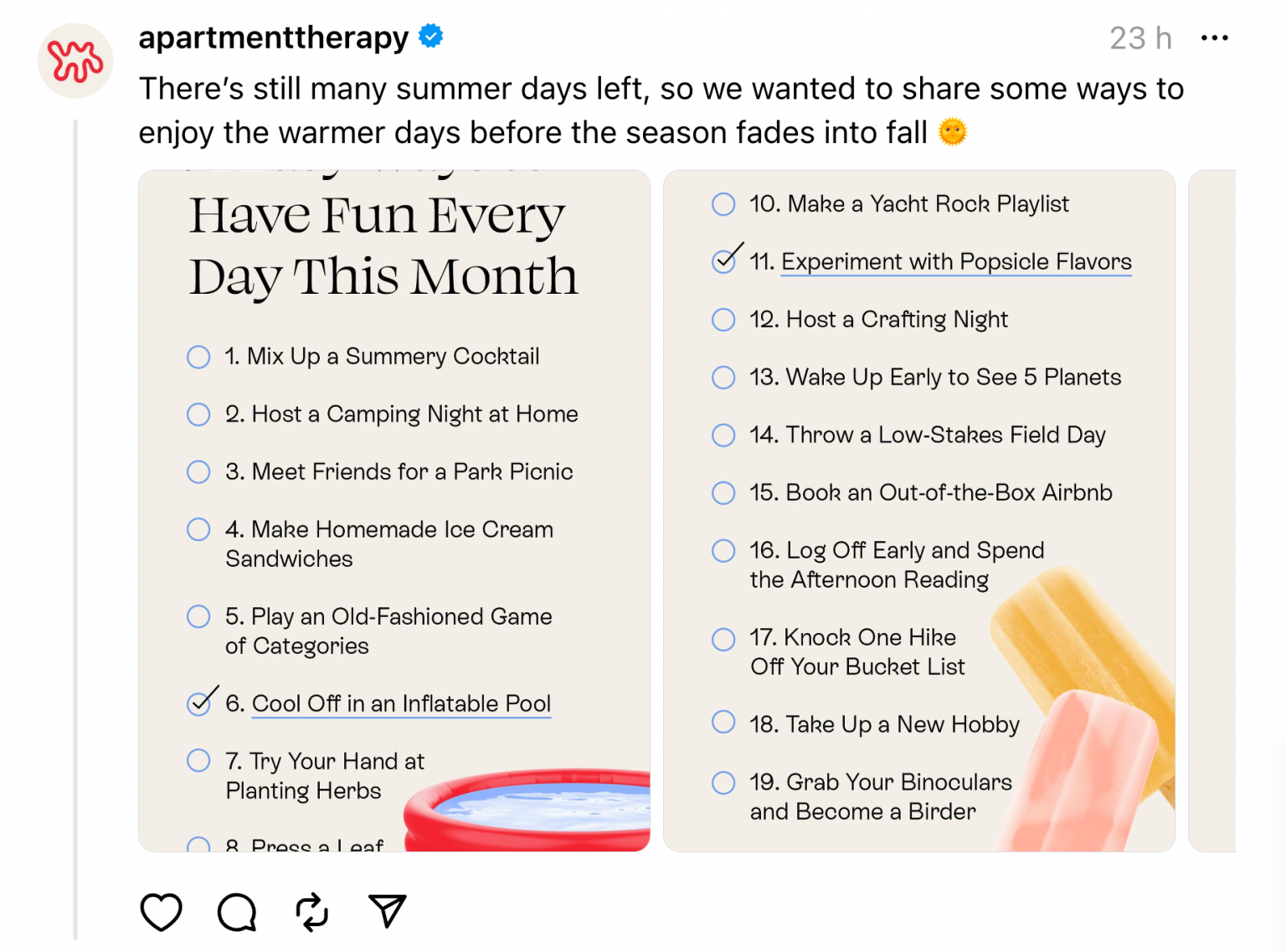The image size is (1286, 952).
Task: Share the post with the paper-plane icon
Action: 386,912
